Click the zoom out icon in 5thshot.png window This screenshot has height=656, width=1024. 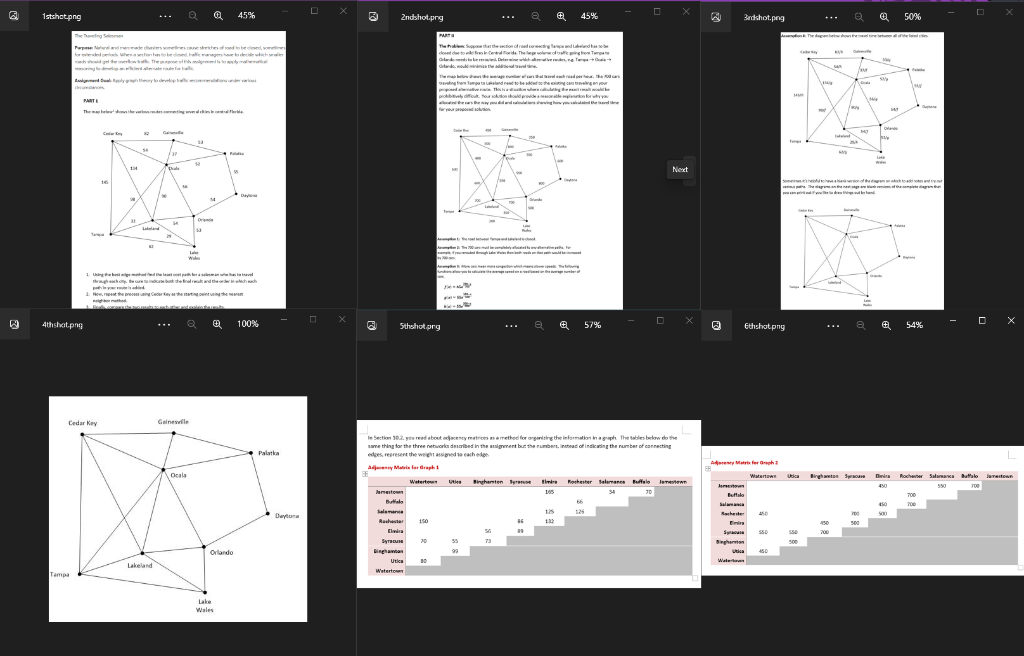point(538,325)
